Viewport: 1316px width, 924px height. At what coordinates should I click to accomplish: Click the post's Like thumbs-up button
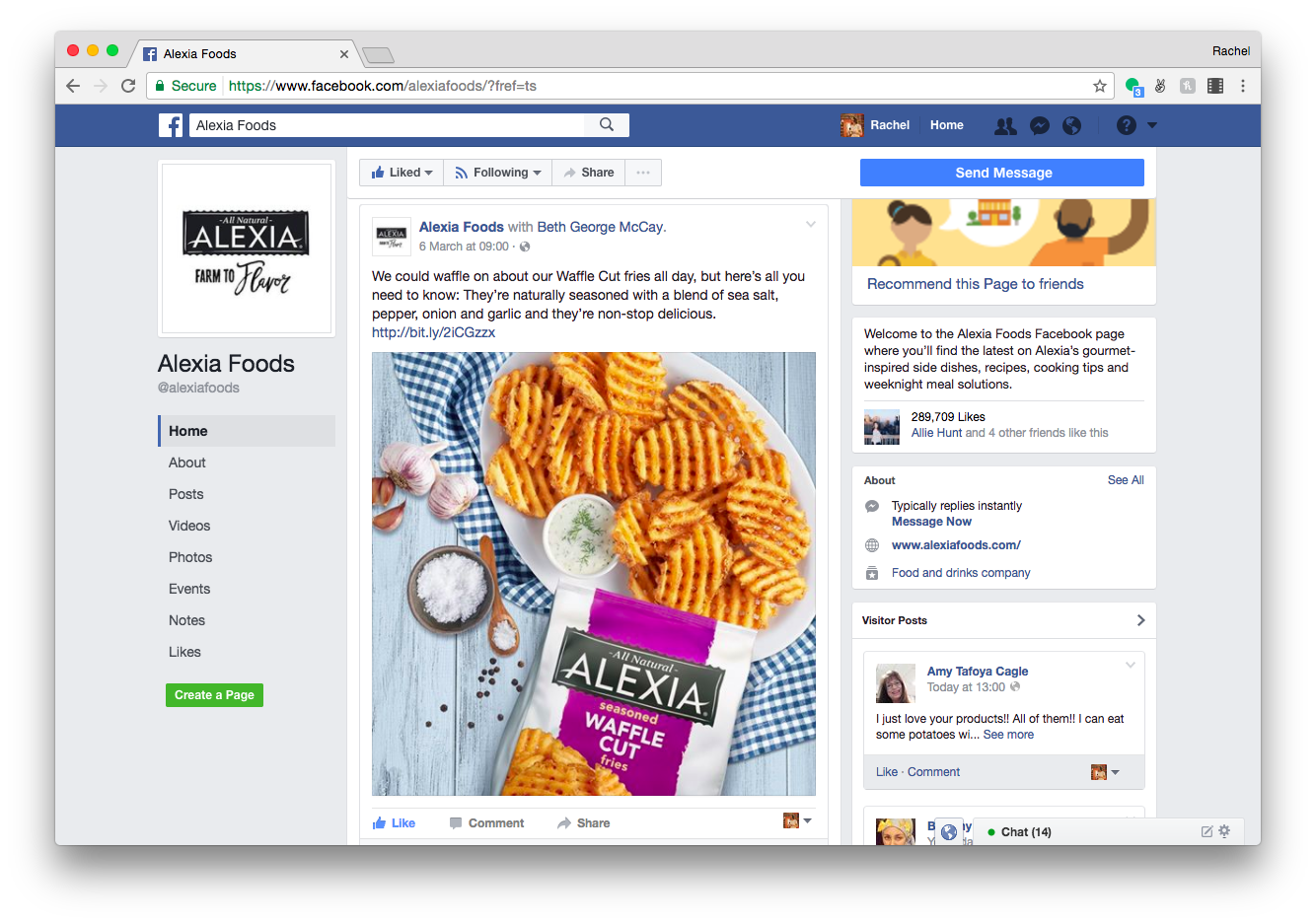tap(394, 823)
